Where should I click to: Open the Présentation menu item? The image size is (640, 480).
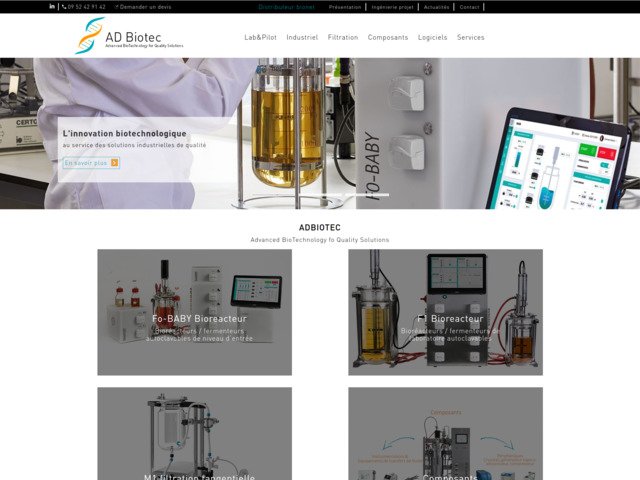[345, 7]
